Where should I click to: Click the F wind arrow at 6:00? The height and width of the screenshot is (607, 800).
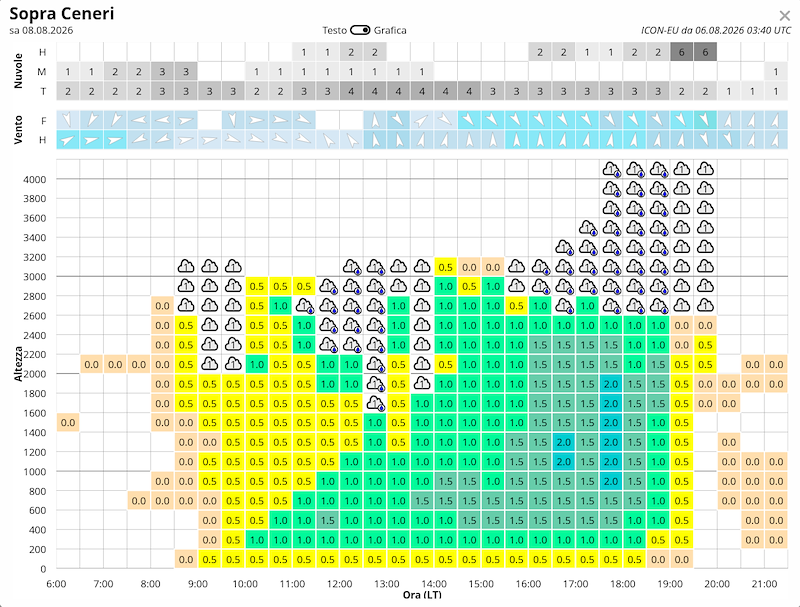68,120
